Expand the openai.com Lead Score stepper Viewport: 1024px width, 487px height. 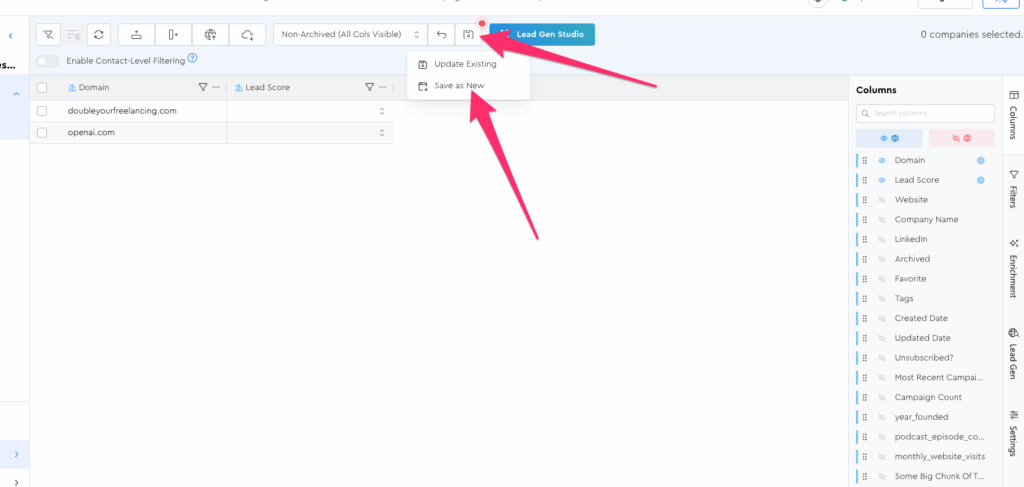[x=381, y=132]
